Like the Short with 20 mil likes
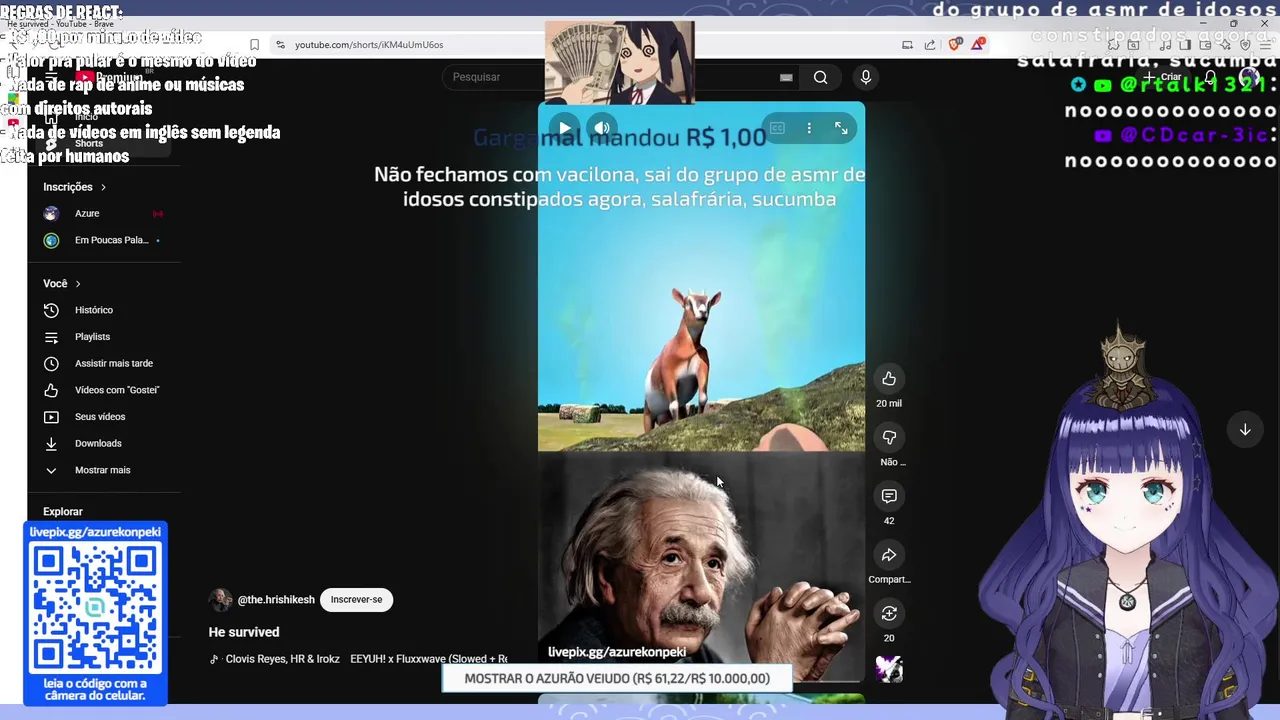This screenshot has height=720, width=1280. click(889, 378)
